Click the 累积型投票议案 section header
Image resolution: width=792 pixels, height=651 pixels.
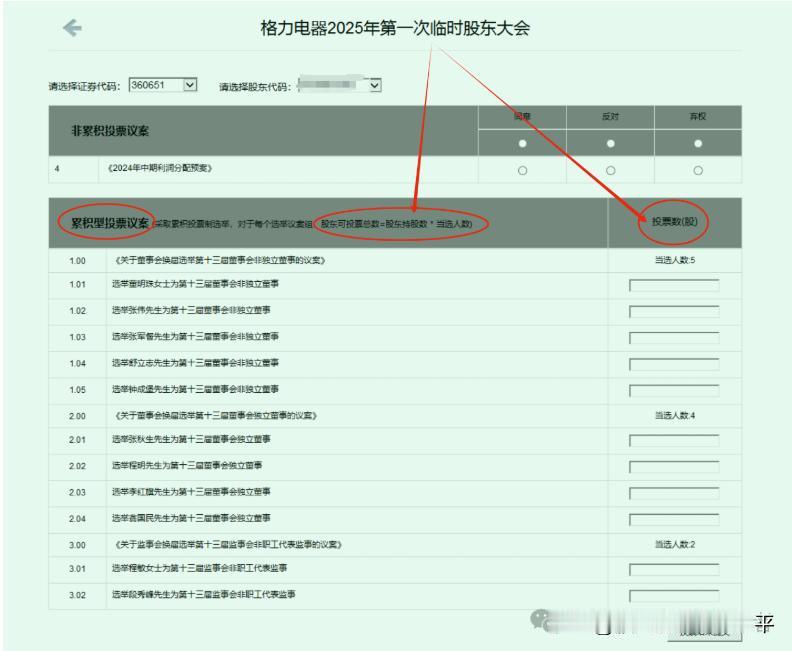[110, 223]
